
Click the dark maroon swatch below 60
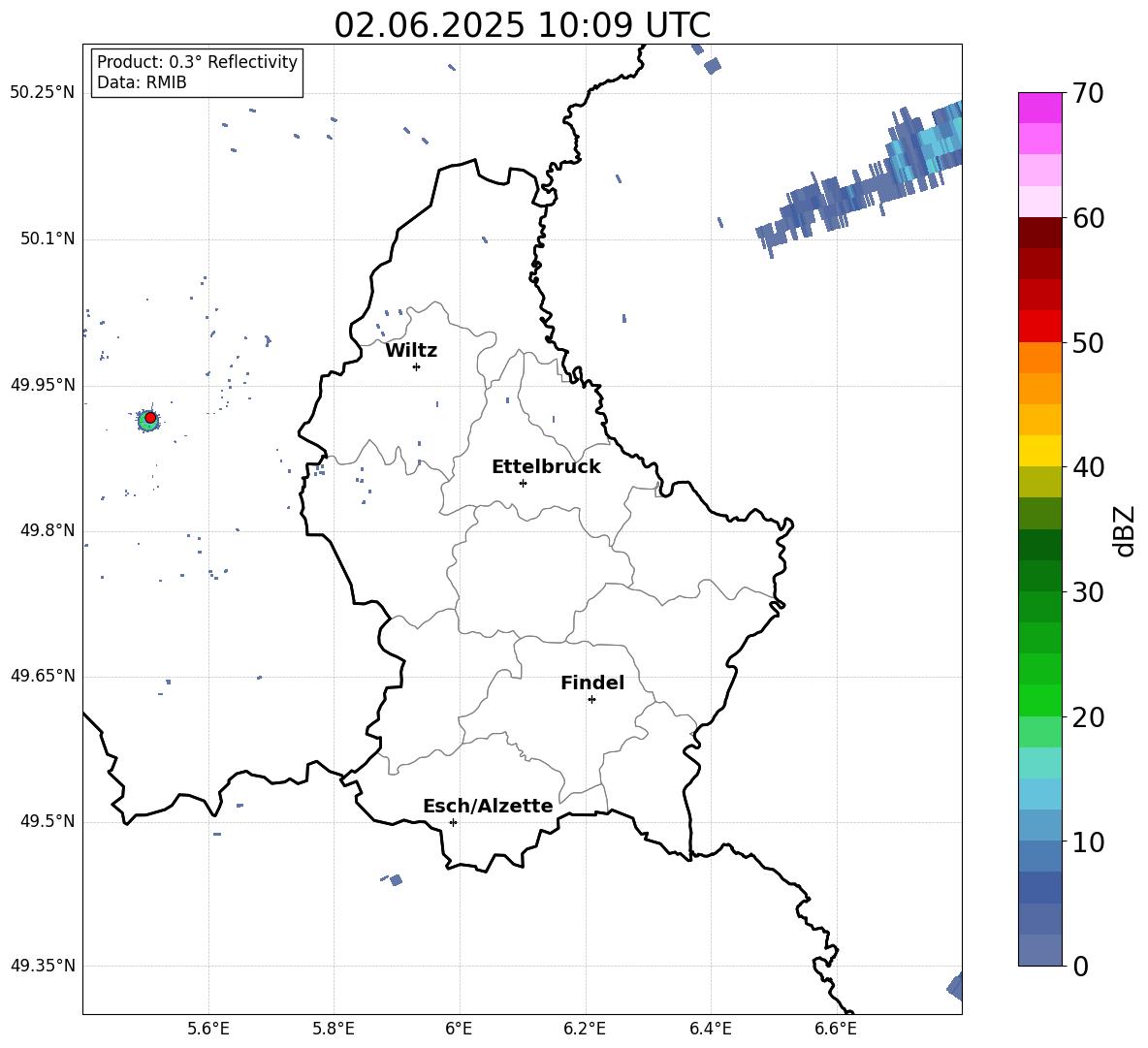pos(1039,233)
